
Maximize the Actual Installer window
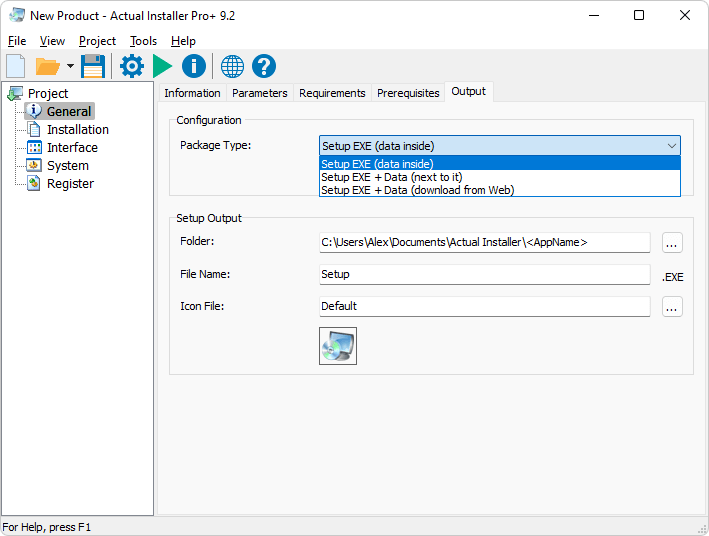click(x=639, y=15)
